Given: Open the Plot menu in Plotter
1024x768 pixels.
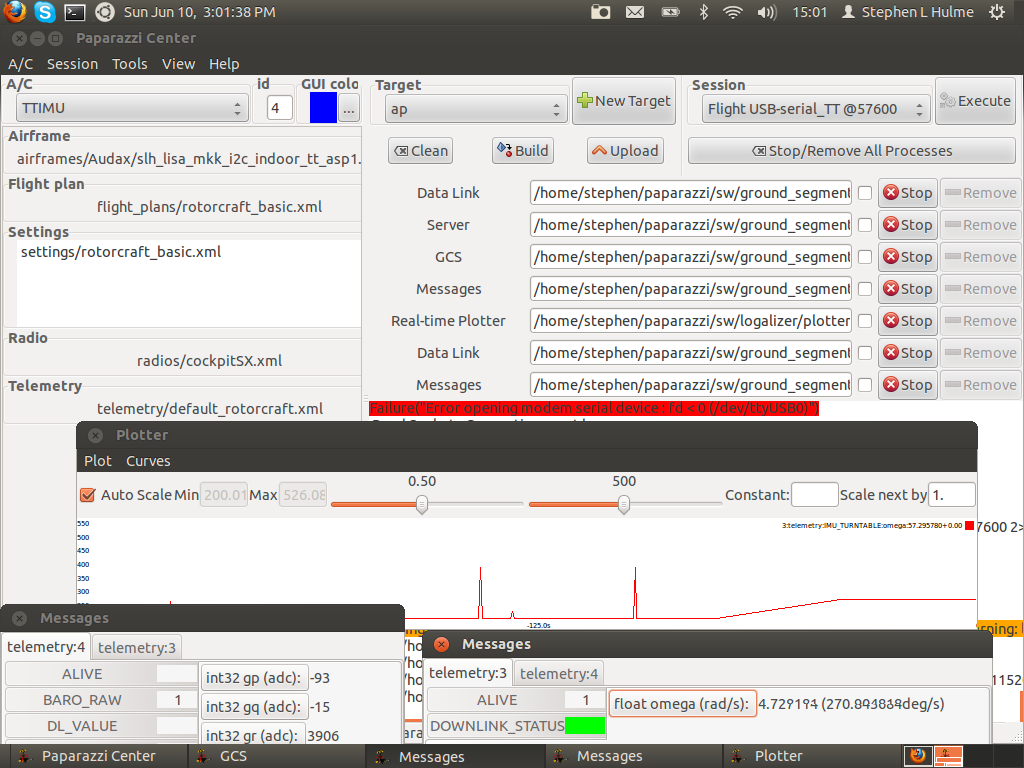Looking at the screenshot, I should tap(98, 461).
